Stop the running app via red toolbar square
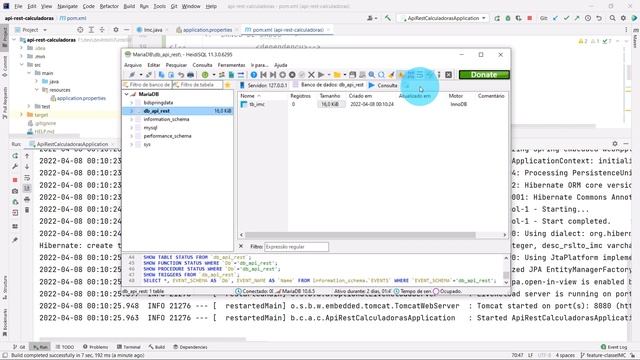Screen dimensions: 640x360 click(x=529, y=18)
